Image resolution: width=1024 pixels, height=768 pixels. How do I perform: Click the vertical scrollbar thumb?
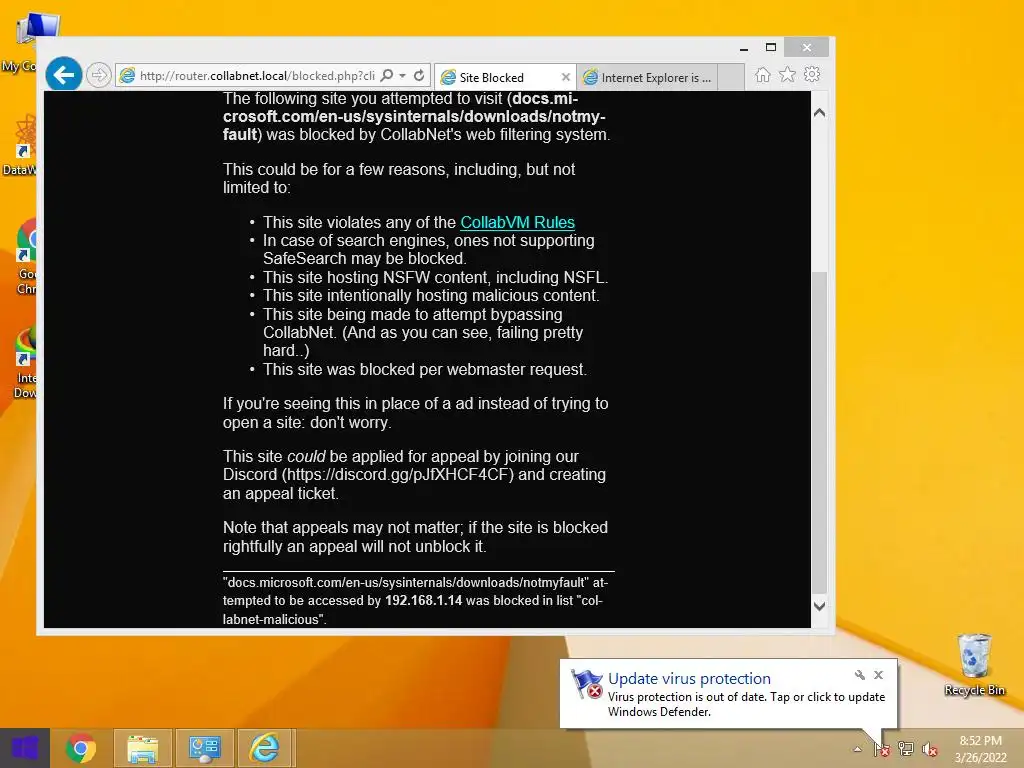[x=820, y=431]
